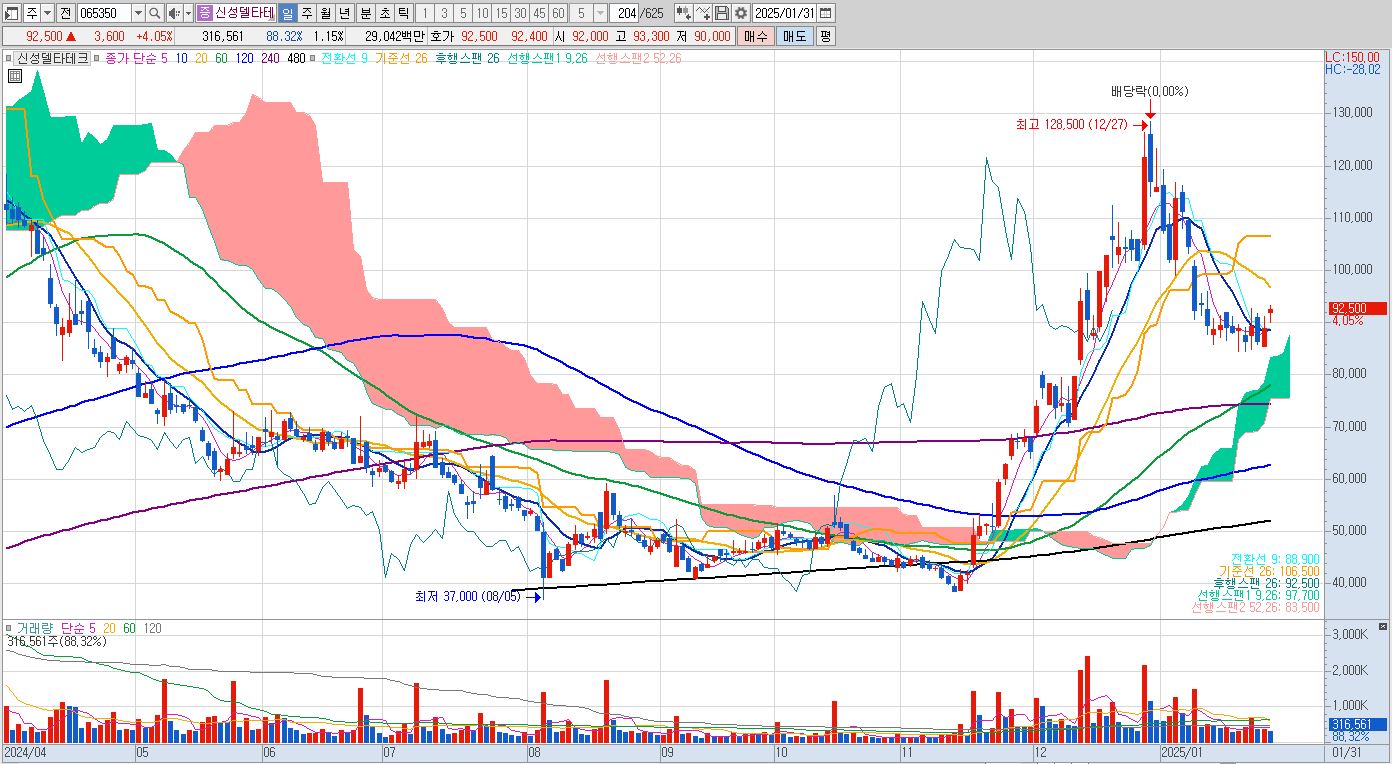Select the 10 minute interval

click(x=482, y=13)
